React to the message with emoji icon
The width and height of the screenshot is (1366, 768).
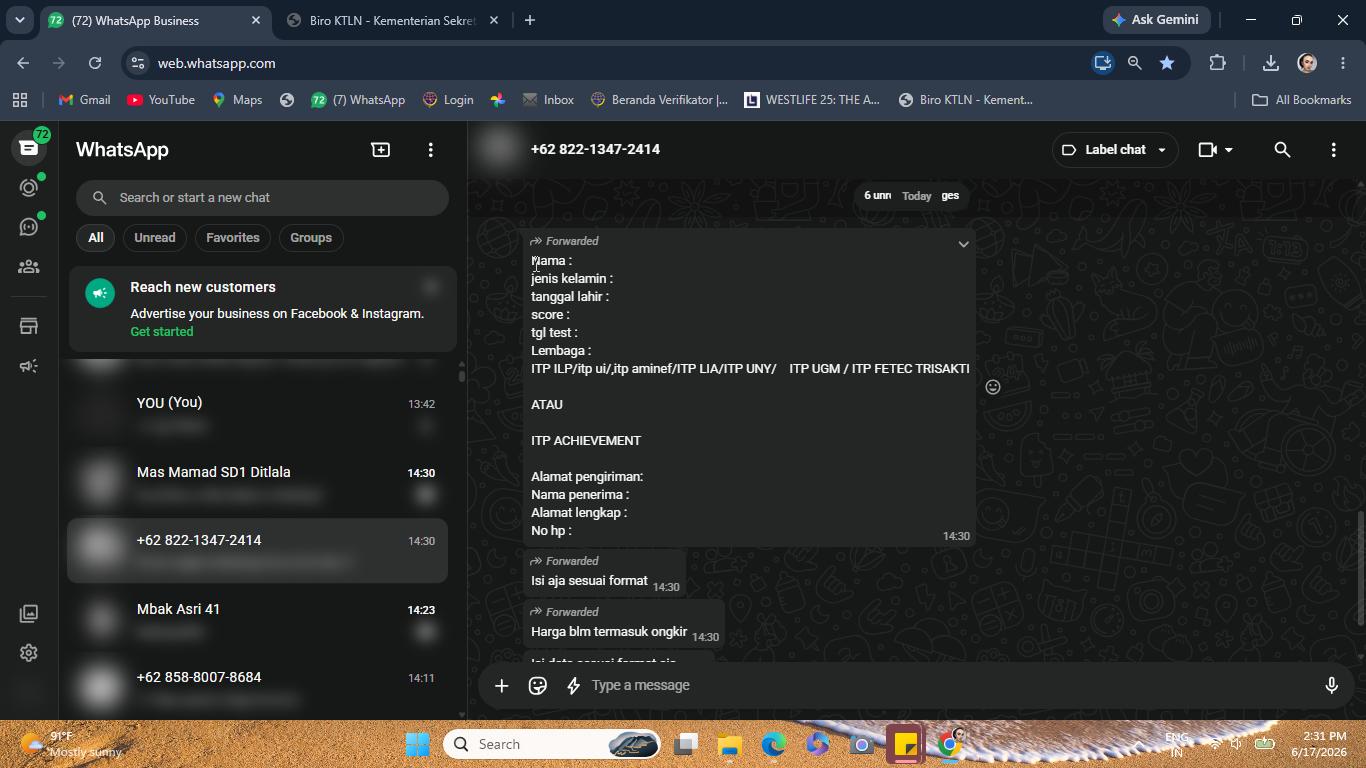click(x=993, y=387)
